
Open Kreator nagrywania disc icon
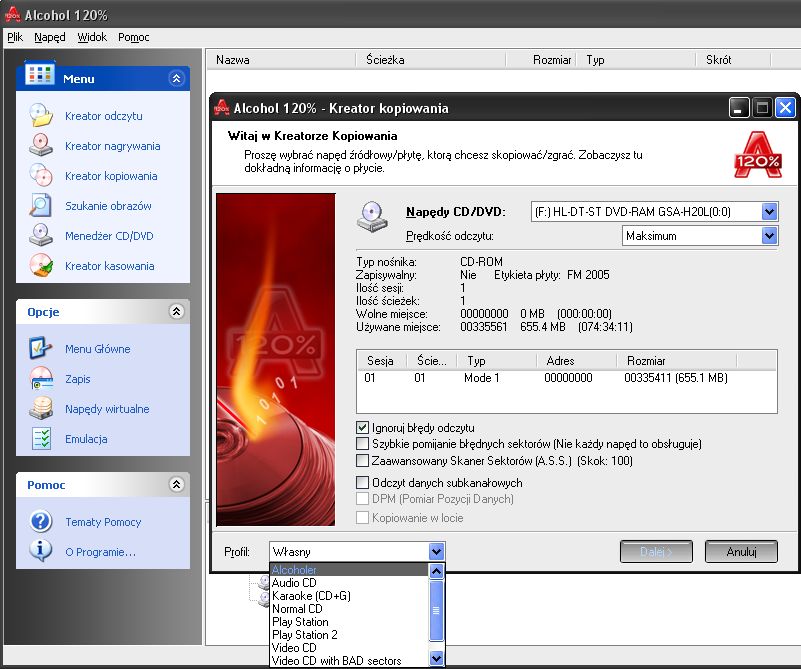pos(41,145)
